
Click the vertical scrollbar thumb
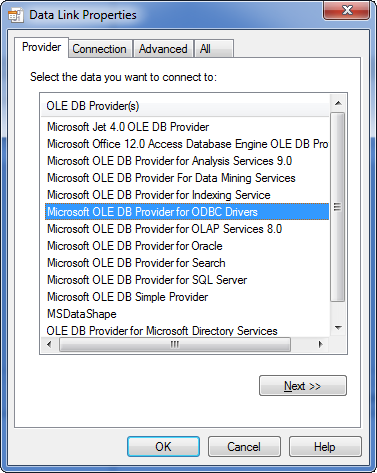click(x=338, y=207)
